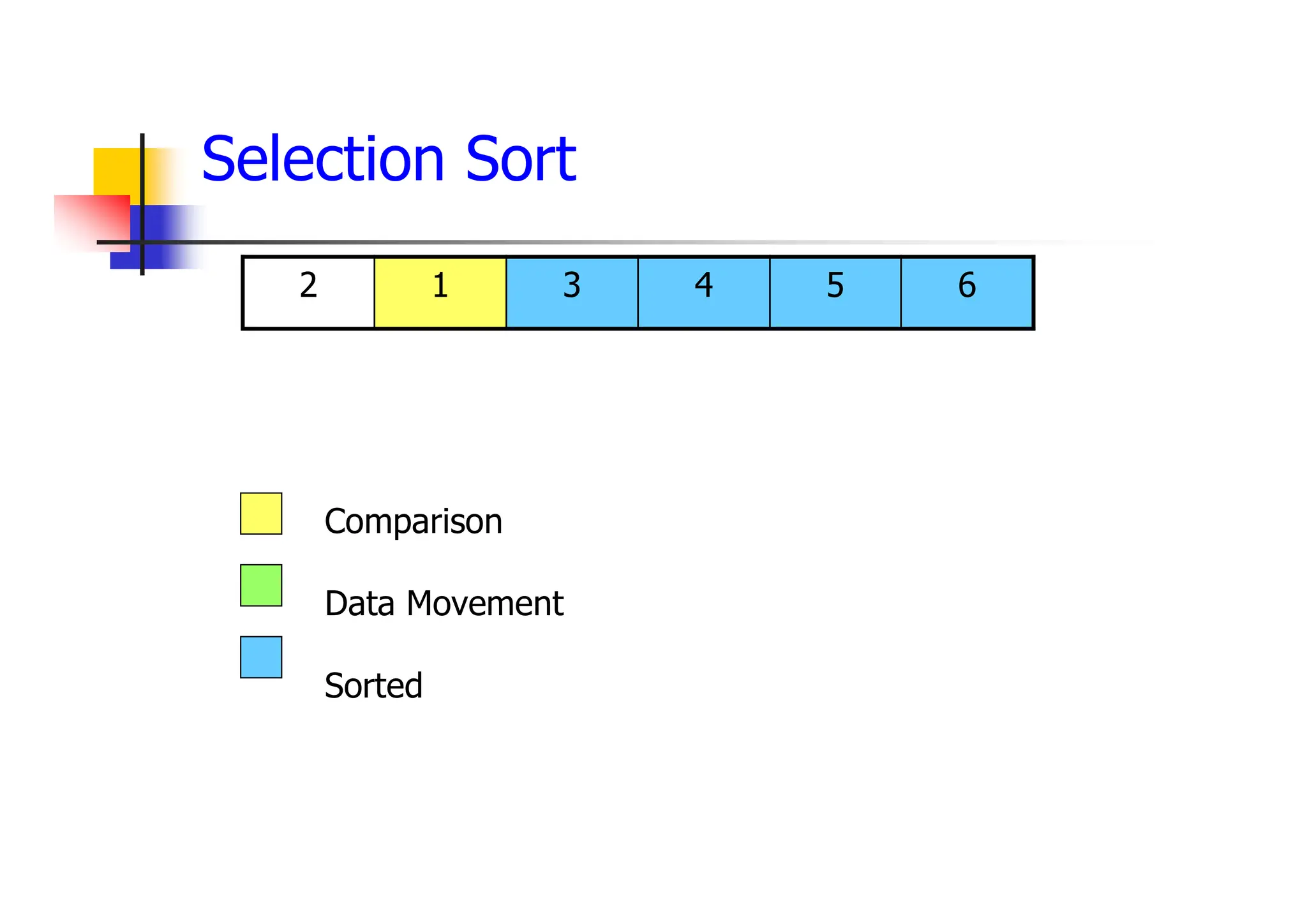Select the yellow array cell containing 1

tap(440, 292)
